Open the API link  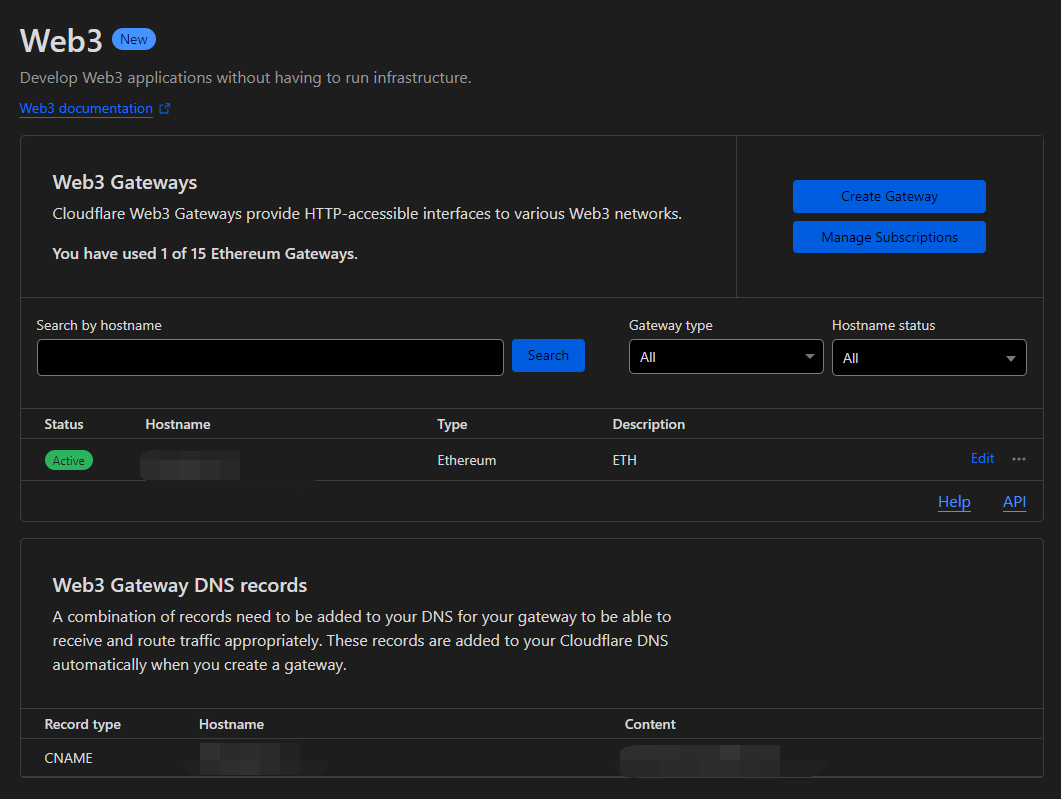click(1014, 502)
